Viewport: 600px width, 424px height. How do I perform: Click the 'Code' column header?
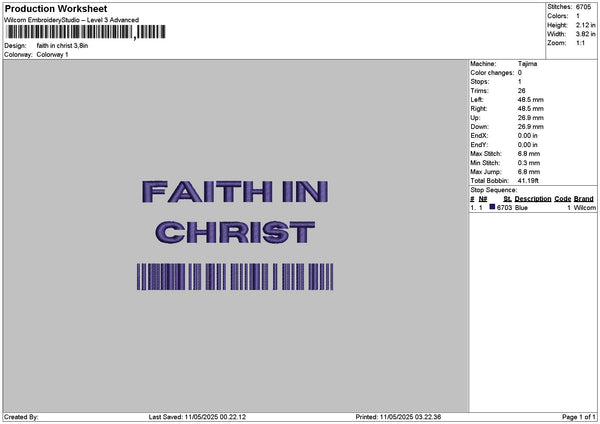pos(562,199)
